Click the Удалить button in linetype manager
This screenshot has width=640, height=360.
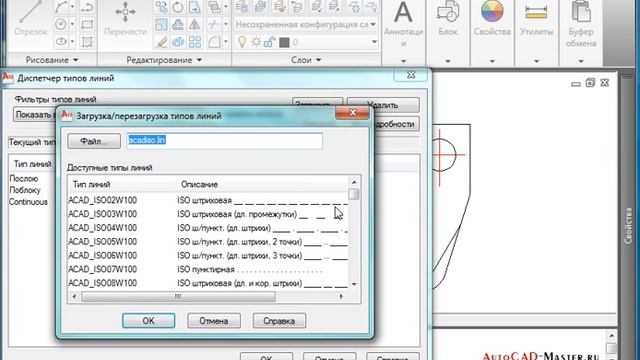coord(383,105)
